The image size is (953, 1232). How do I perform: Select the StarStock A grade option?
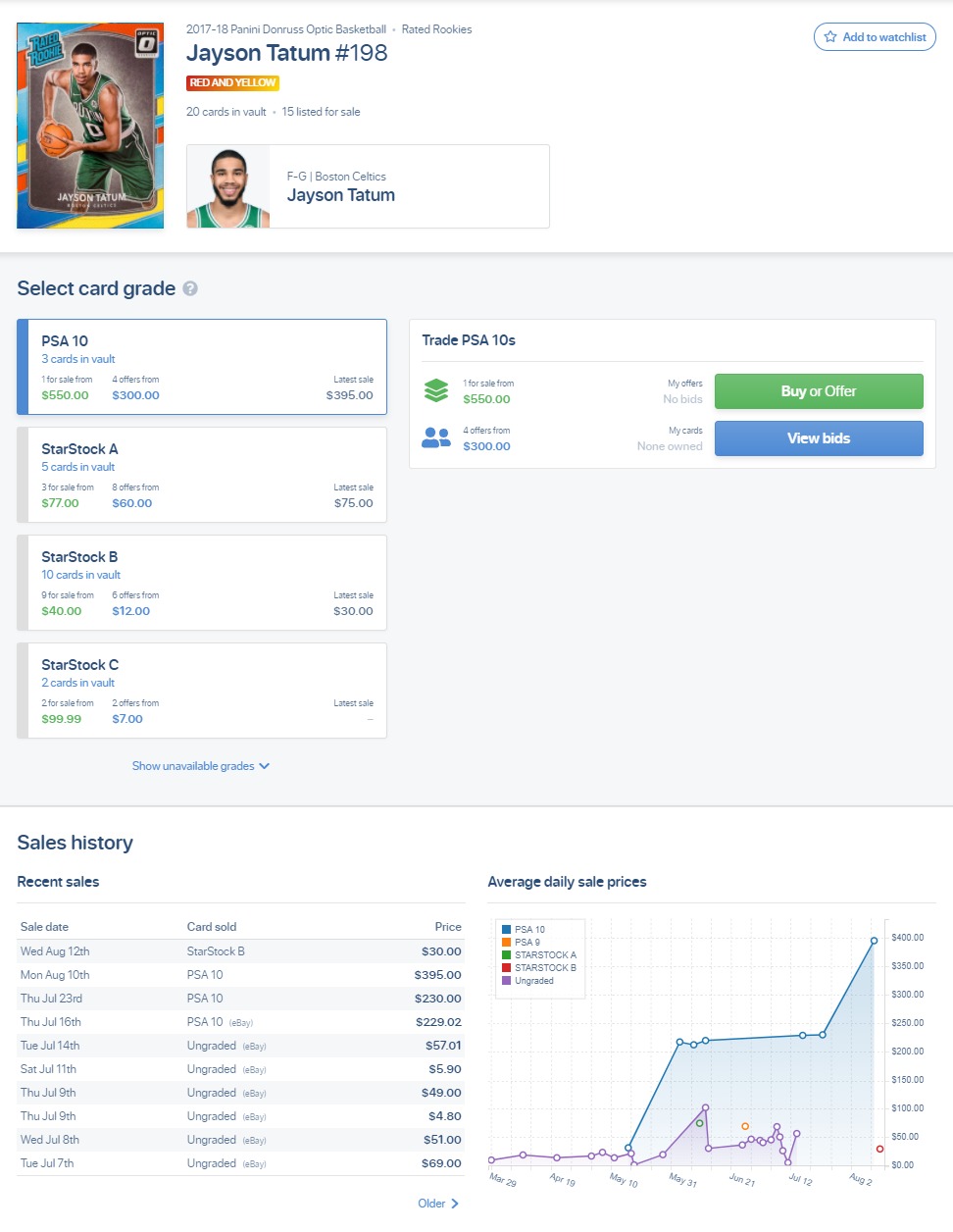pos(202,475)
